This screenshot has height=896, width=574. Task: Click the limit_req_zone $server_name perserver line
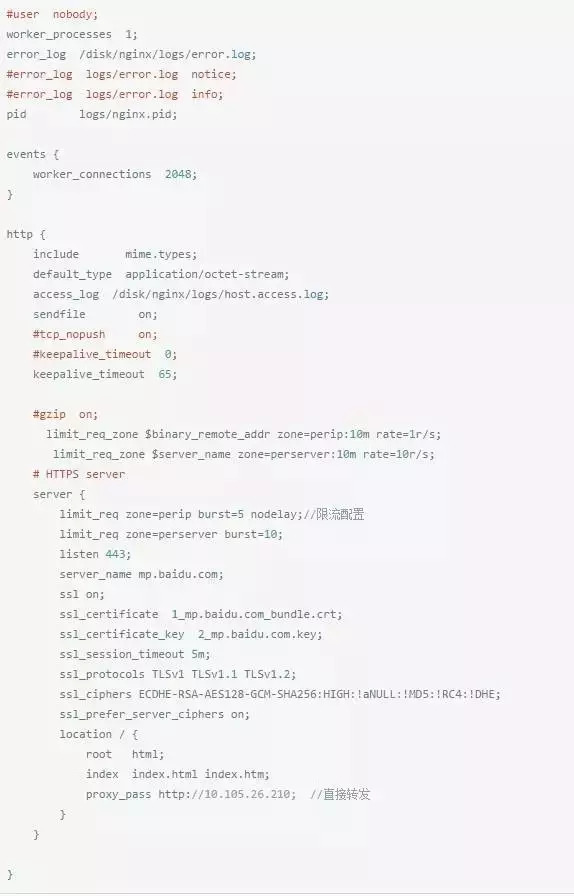(244, 454)
